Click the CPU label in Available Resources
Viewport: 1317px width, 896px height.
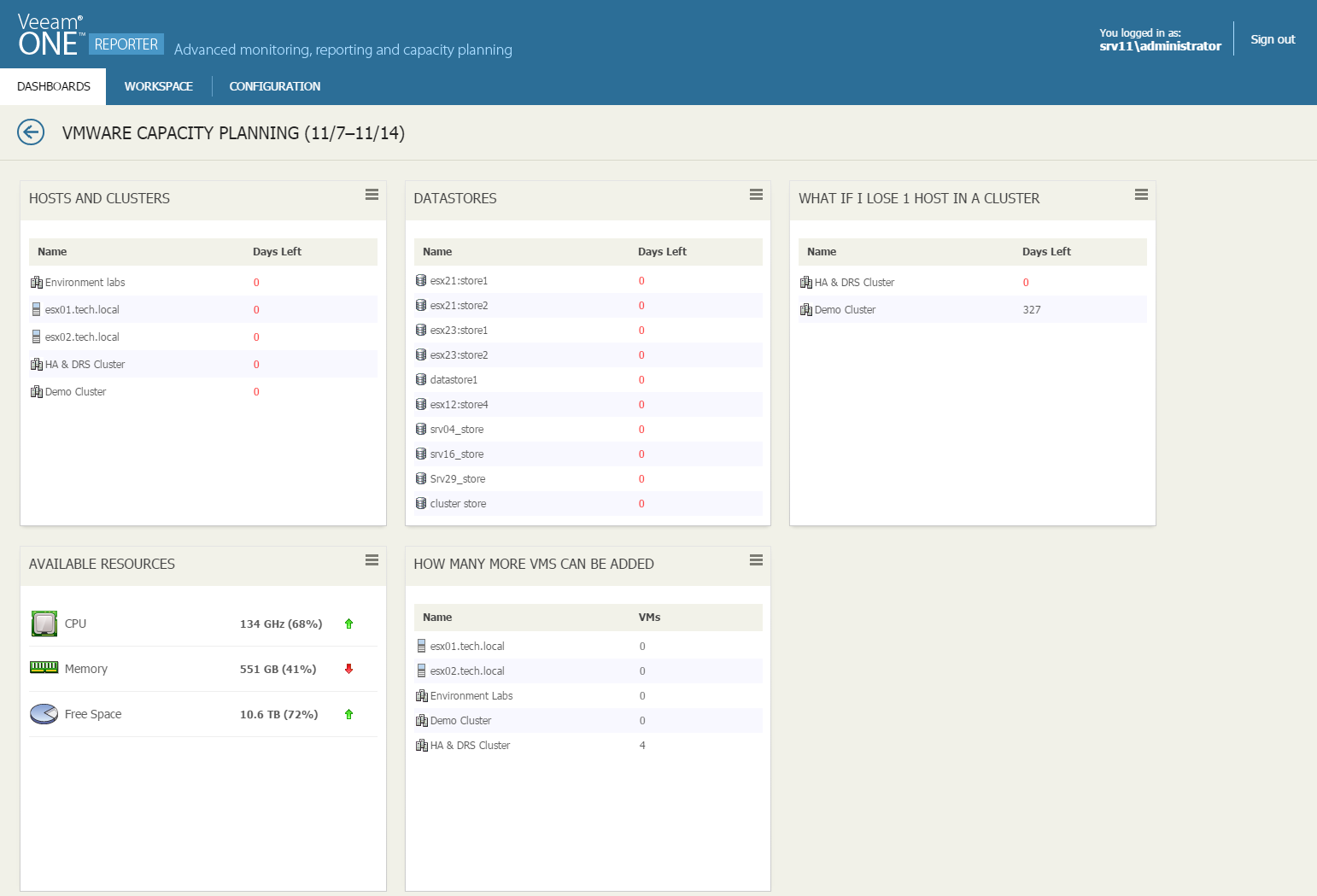coord(75,624)
